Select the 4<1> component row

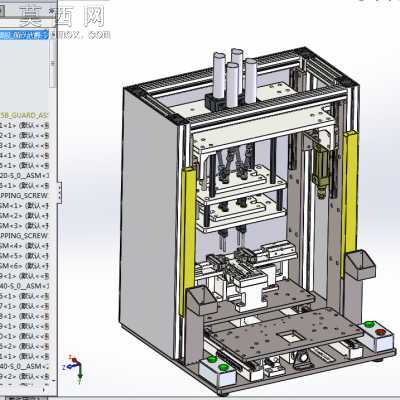coord(24,155)
